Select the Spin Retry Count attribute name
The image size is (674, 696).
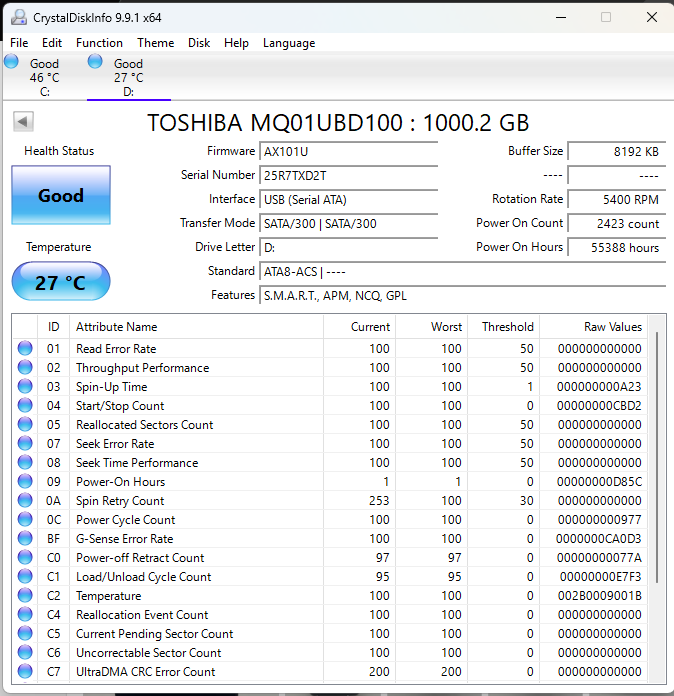tap(120, 501)
